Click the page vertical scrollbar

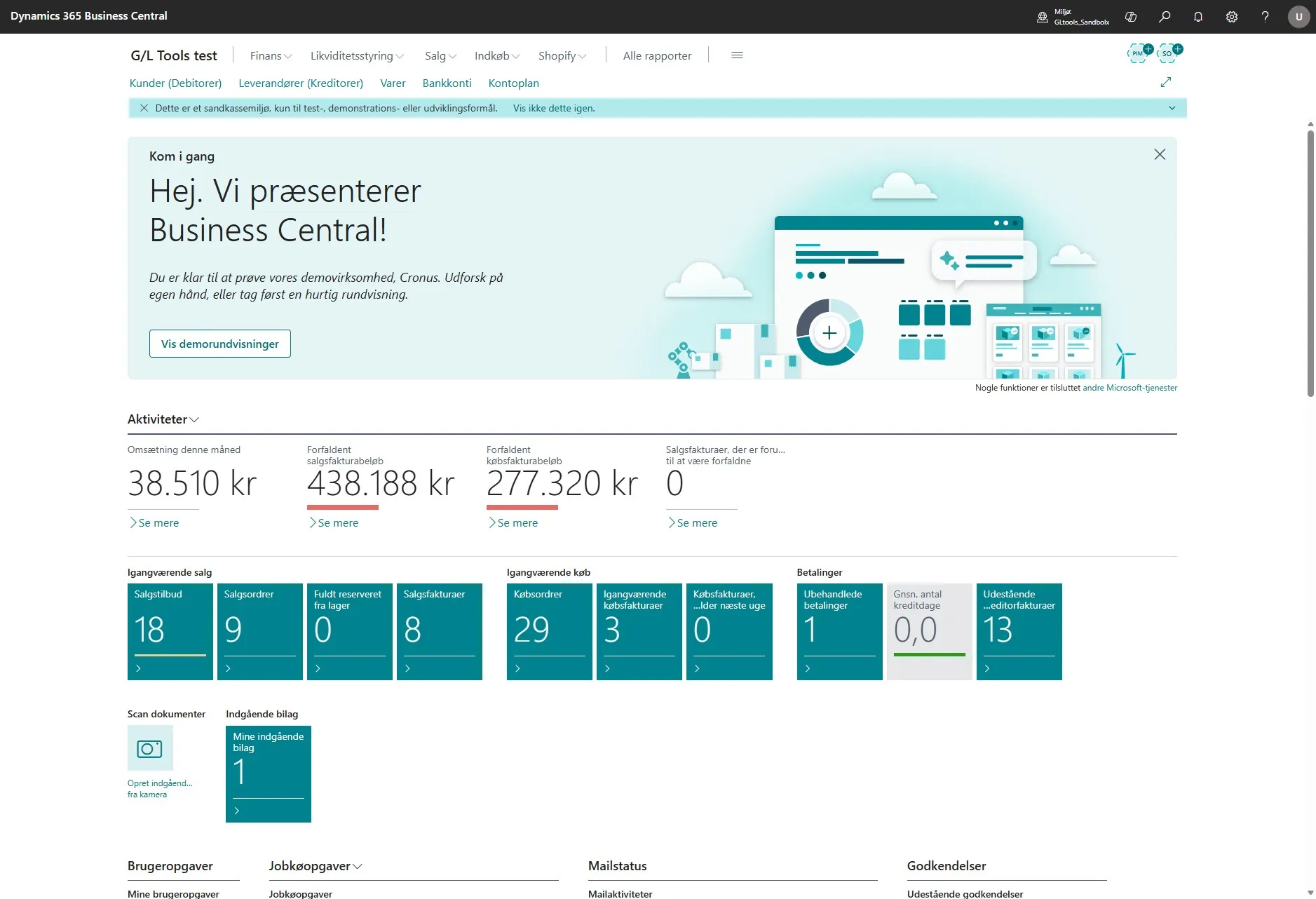1310,264
